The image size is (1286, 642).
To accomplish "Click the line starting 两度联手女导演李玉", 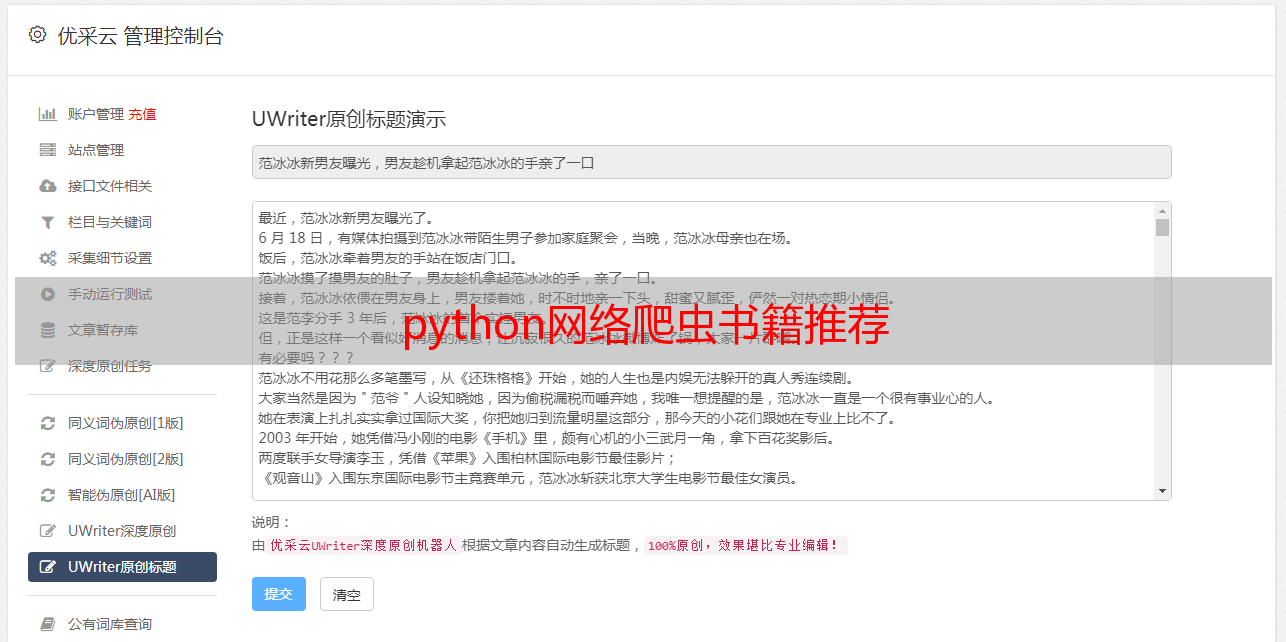I will coord(467,458).
